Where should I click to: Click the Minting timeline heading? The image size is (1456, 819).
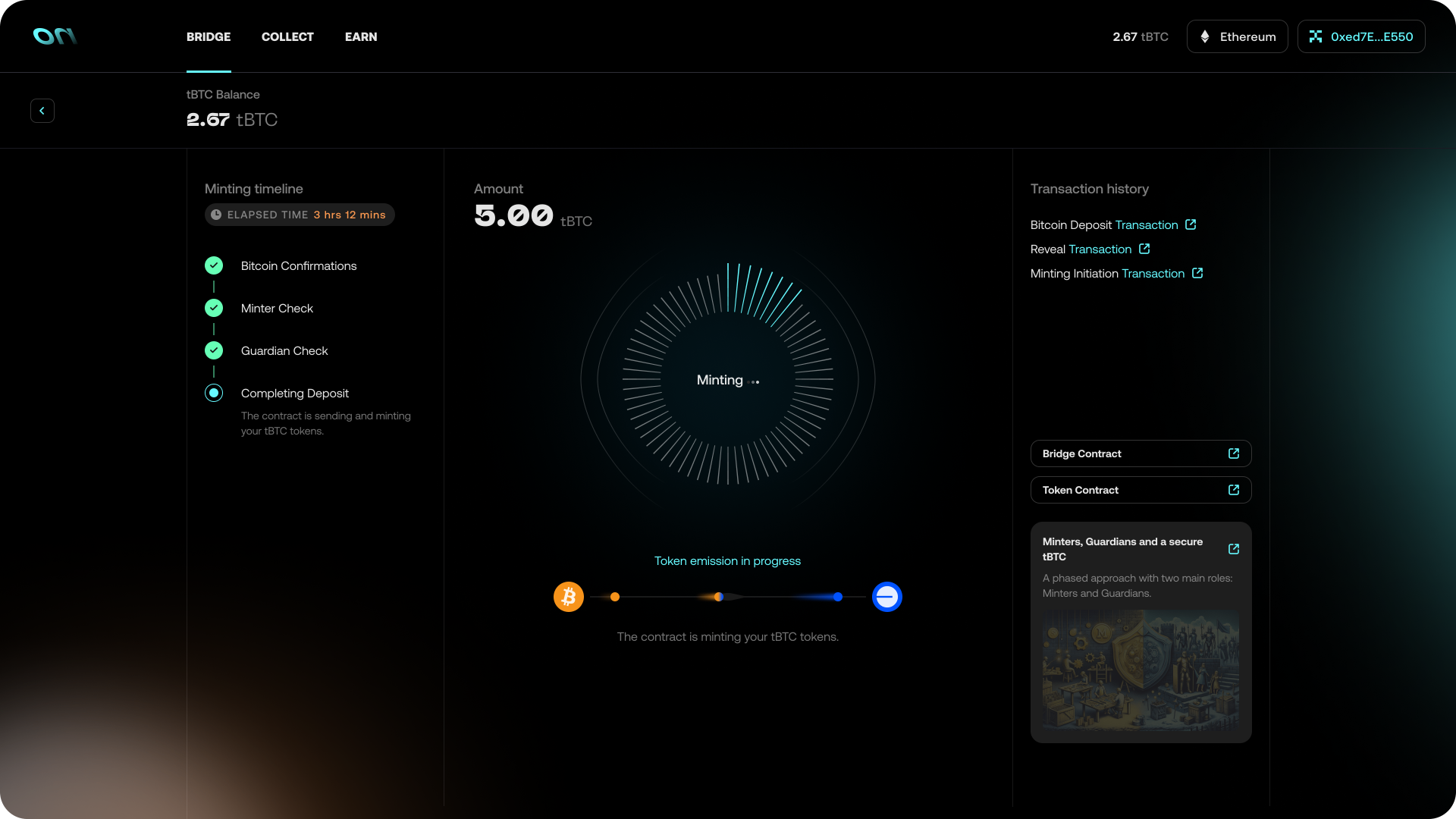[x=253, y=189]
